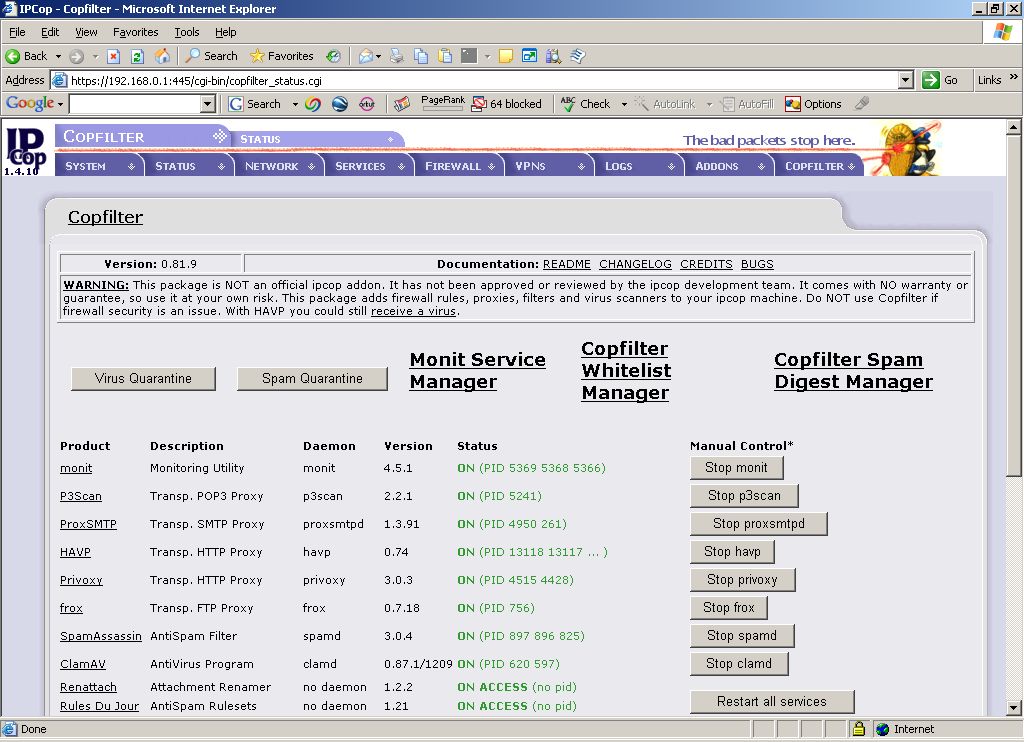Click the padlock icon in status bar
This screenshot has width=1024, height=742.
tap(859, 728)
